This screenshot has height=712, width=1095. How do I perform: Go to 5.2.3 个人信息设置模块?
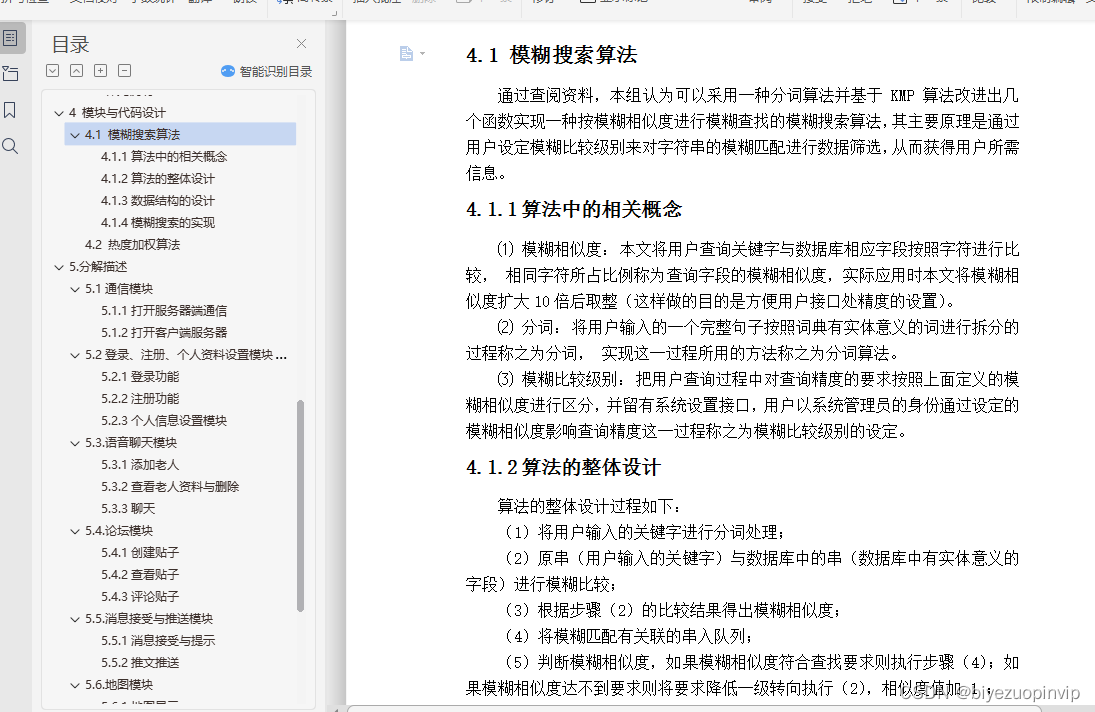click(x=164, y=420)
